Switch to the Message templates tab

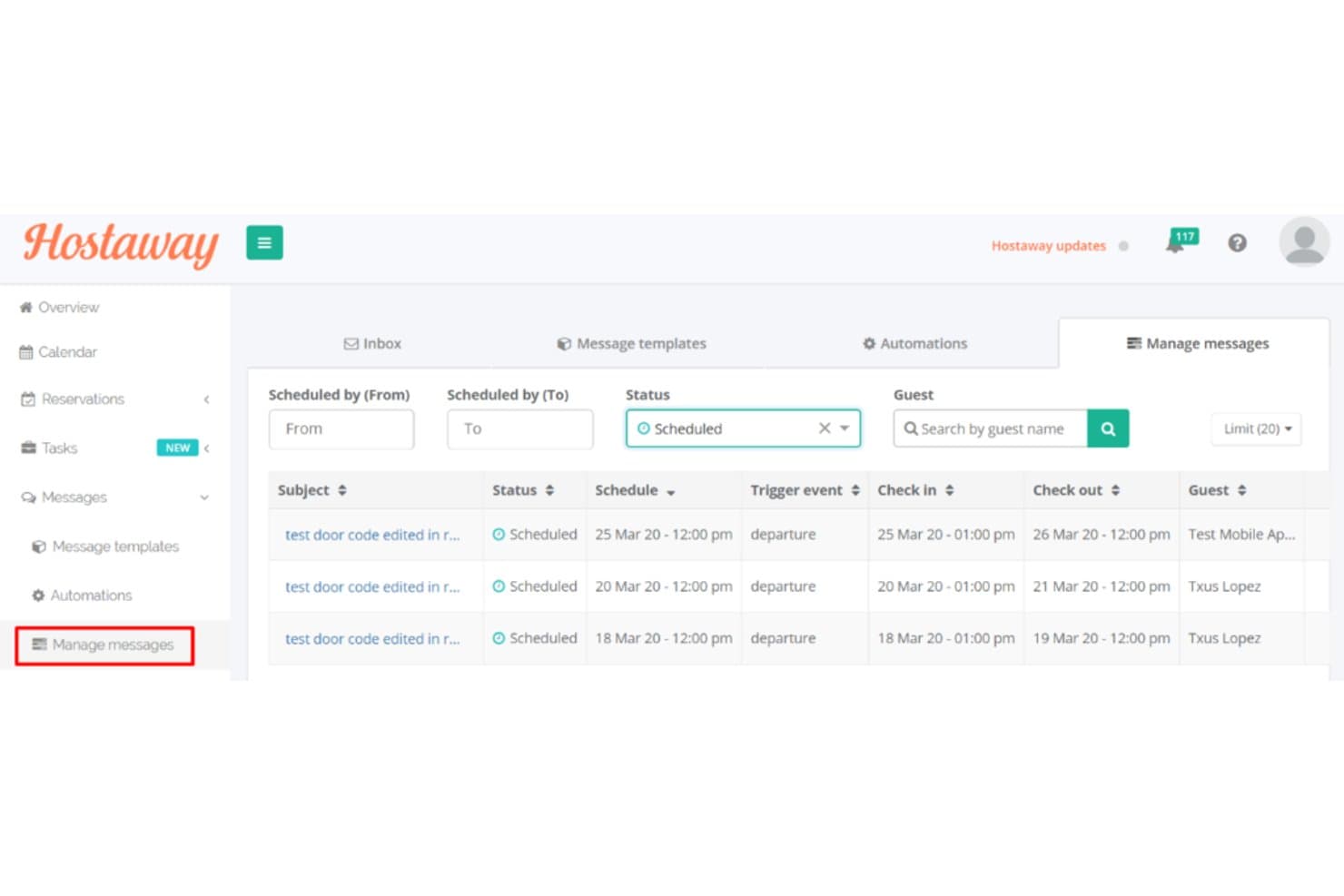[631, 344]
